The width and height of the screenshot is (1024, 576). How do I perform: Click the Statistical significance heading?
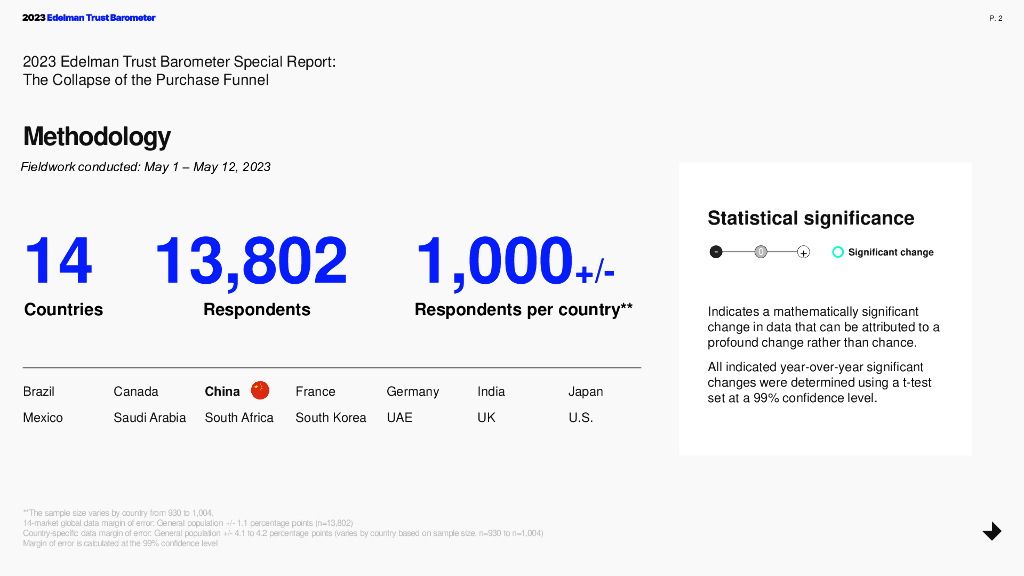810,218
